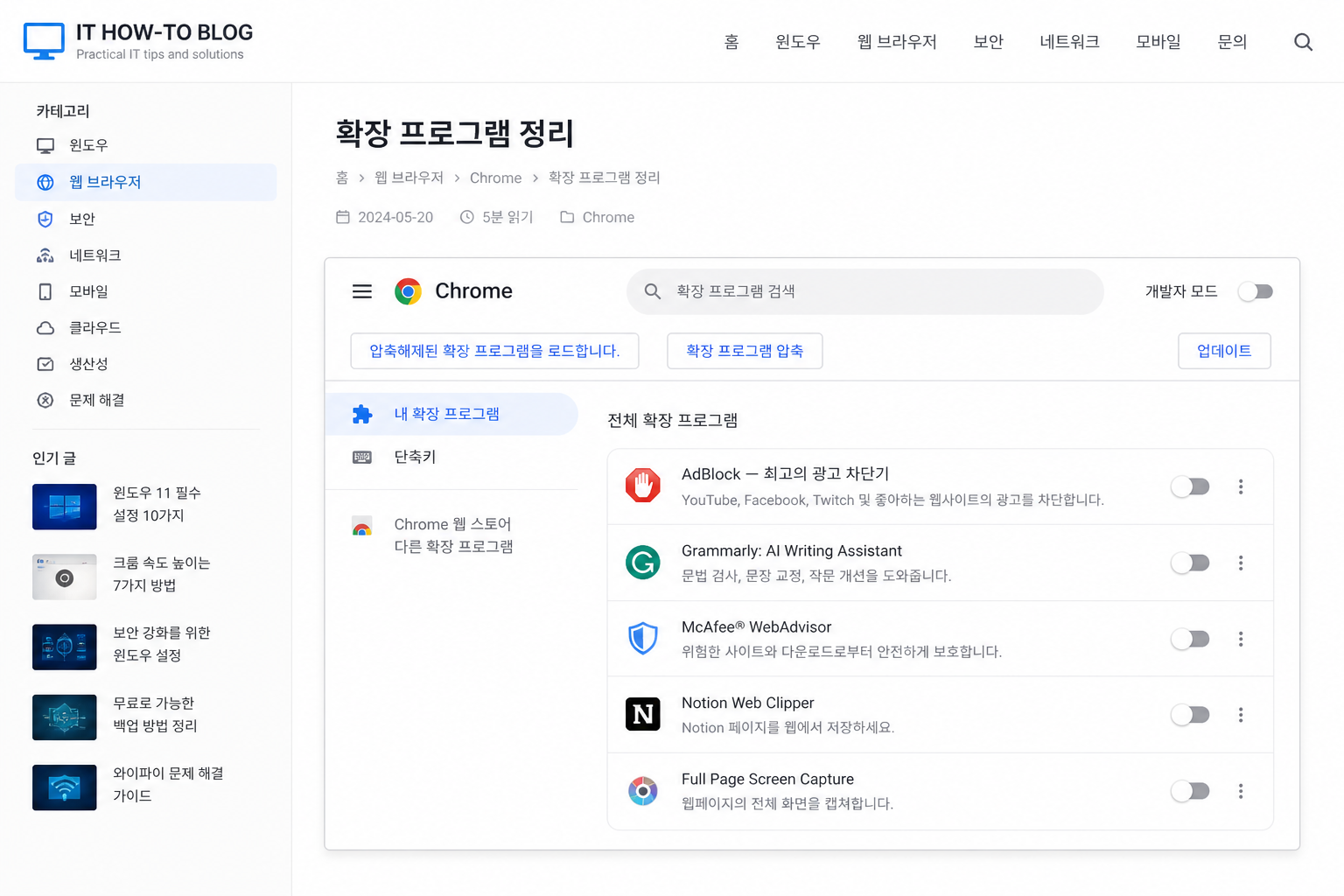Enable the McAfee WebAdvisor toggle

[x=1191, y=639]
